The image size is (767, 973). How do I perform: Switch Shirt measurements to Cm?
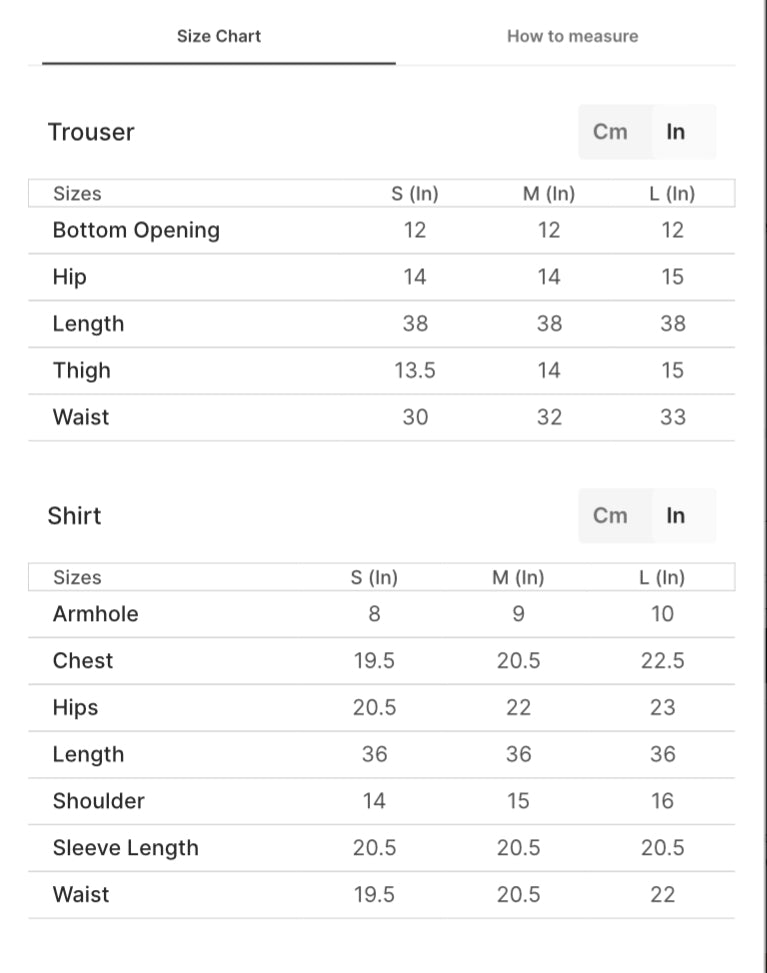coord(610,516)
